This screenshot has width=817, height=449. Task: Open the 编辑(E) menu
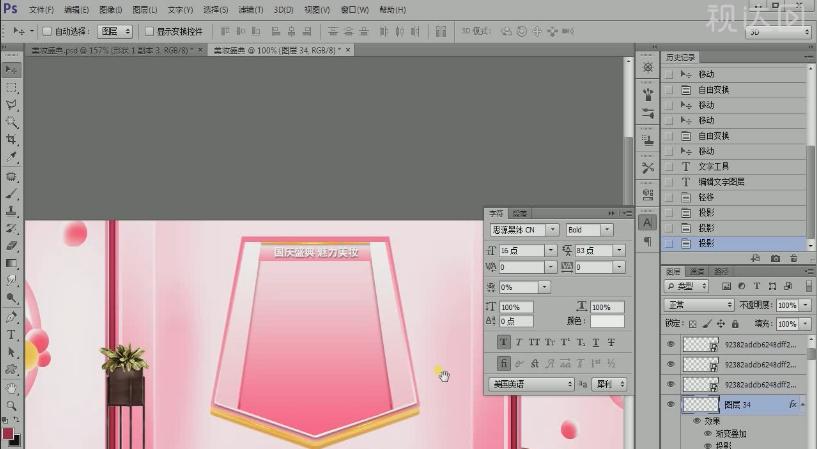click(77, 10)
